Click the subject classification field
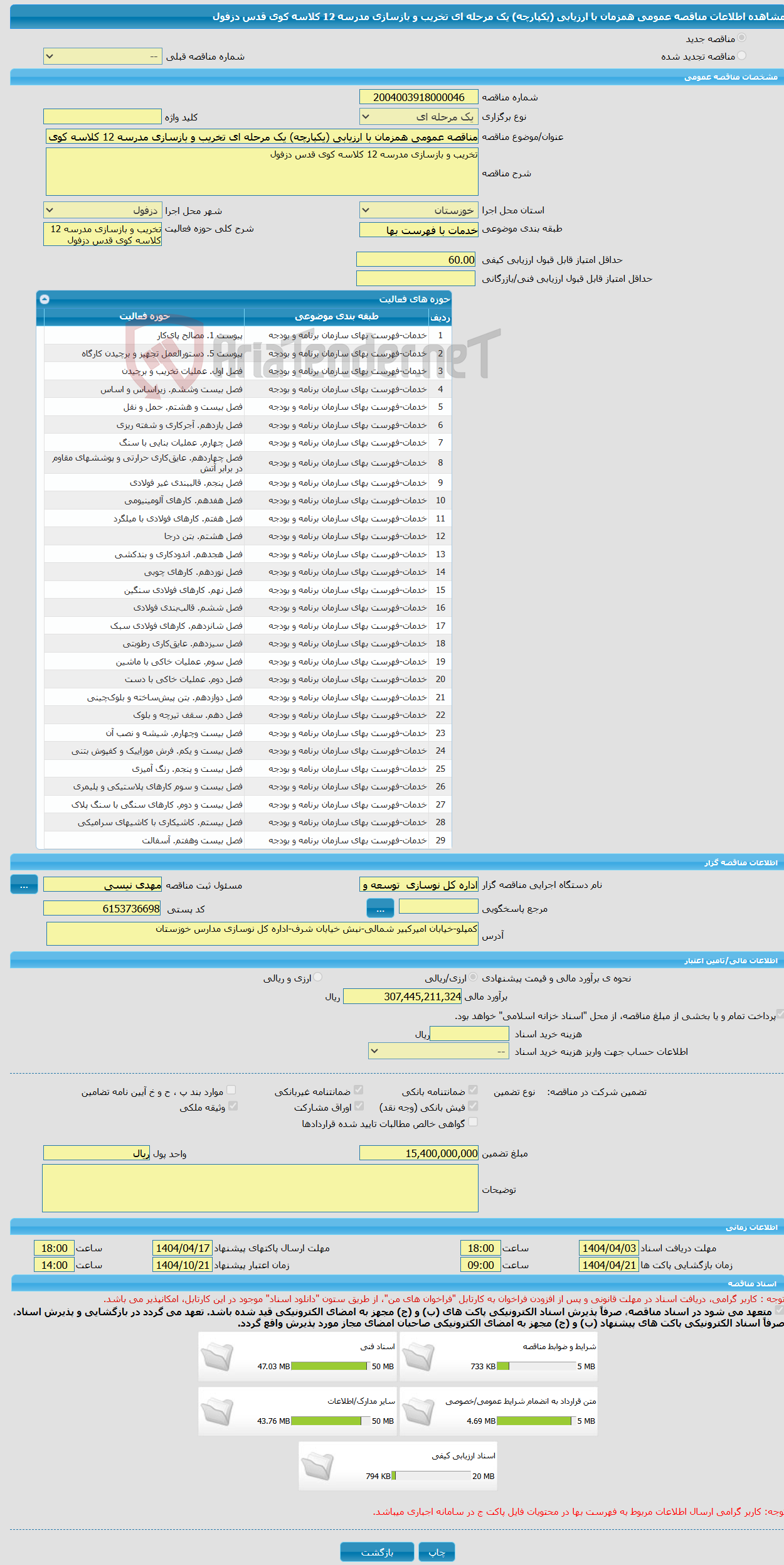The height and width of the screenshot is (1565, 784). point(419,230)
